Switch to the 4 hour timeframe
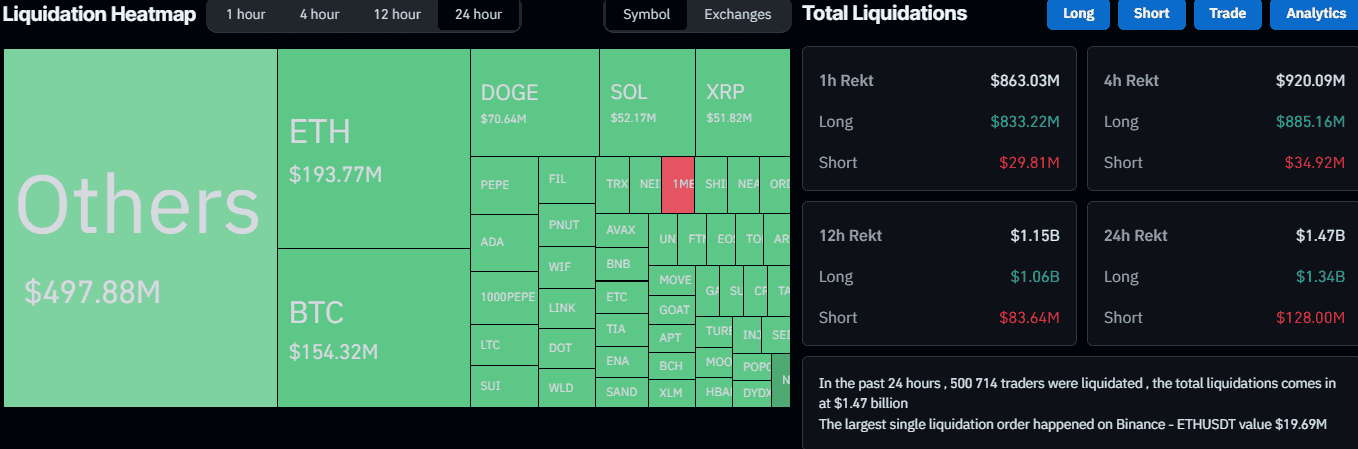 [319, 14]
